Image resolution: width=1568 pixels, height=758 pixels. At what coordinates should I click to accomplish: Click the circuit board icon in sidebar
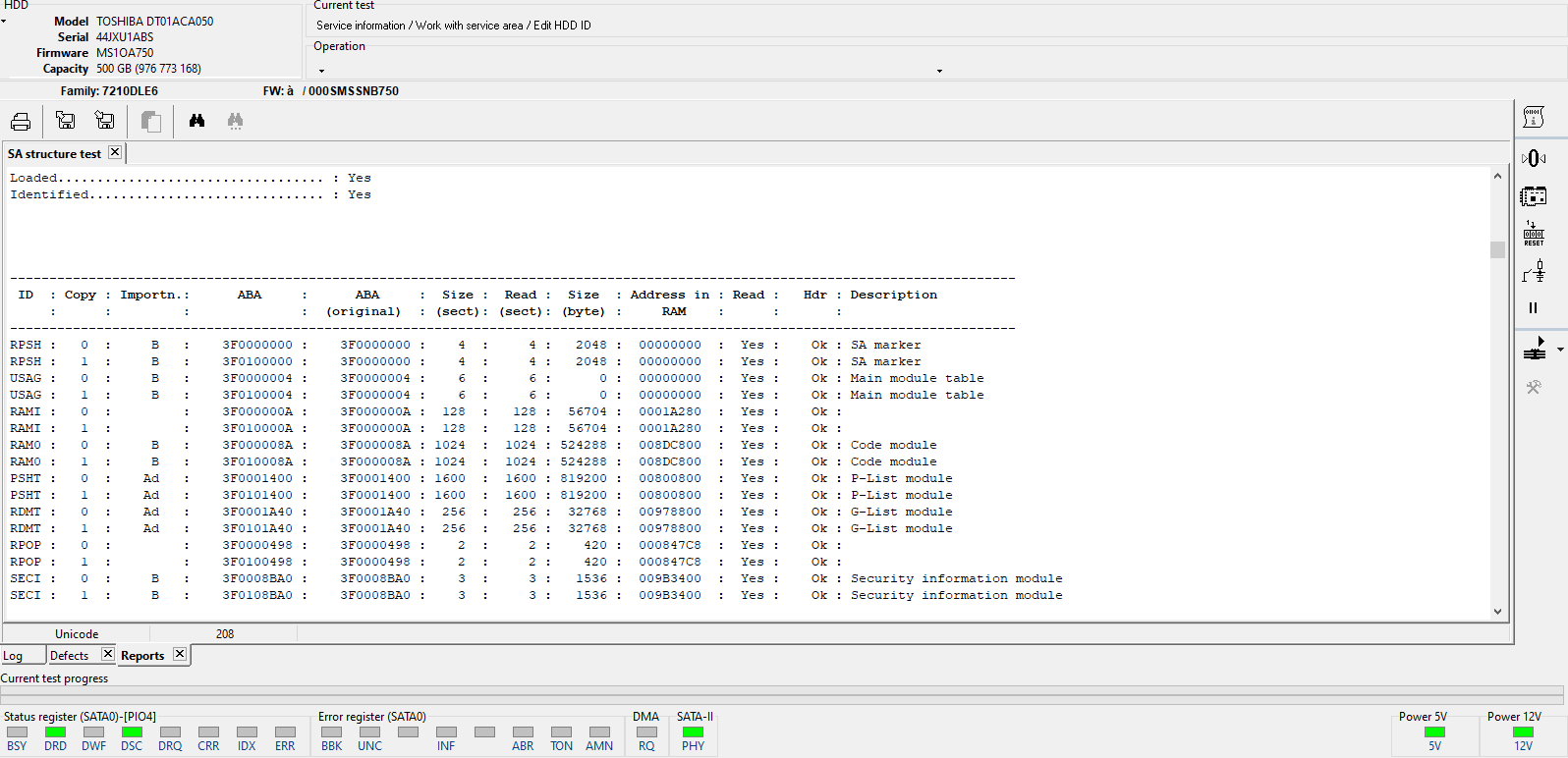1534,196
